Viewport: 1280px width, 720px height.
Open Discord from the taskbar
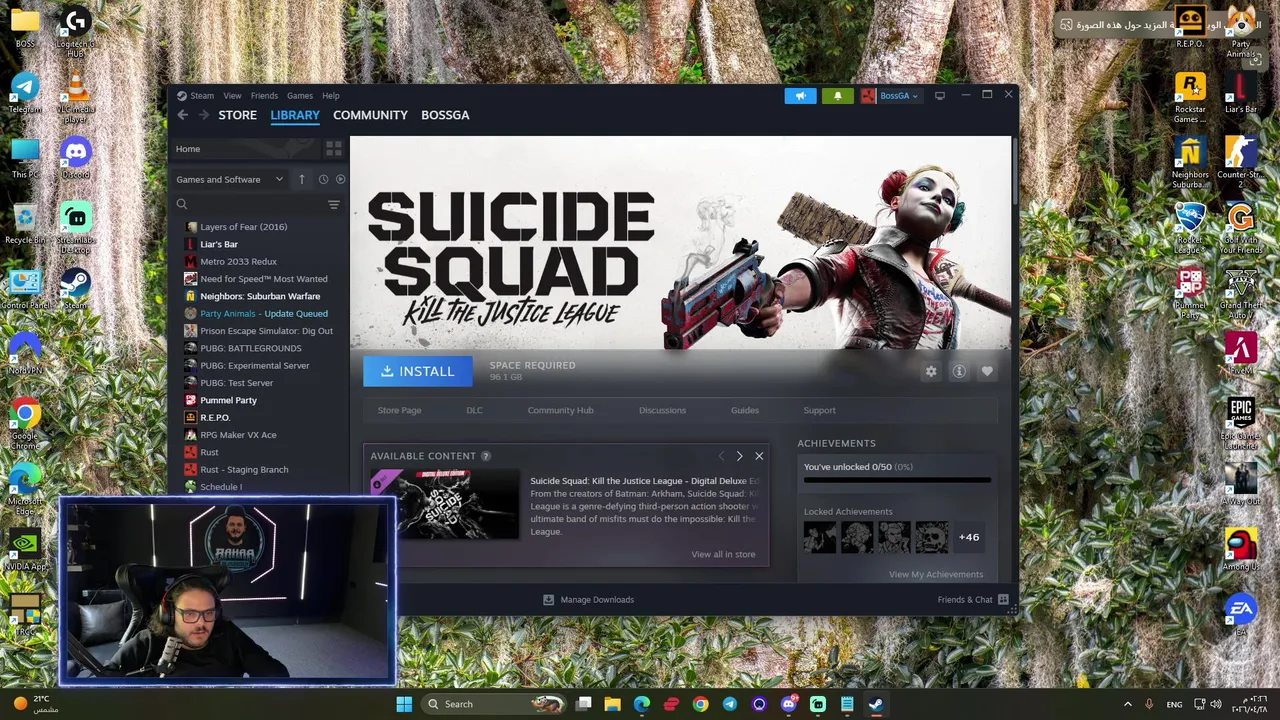click(x=789, y=704)
